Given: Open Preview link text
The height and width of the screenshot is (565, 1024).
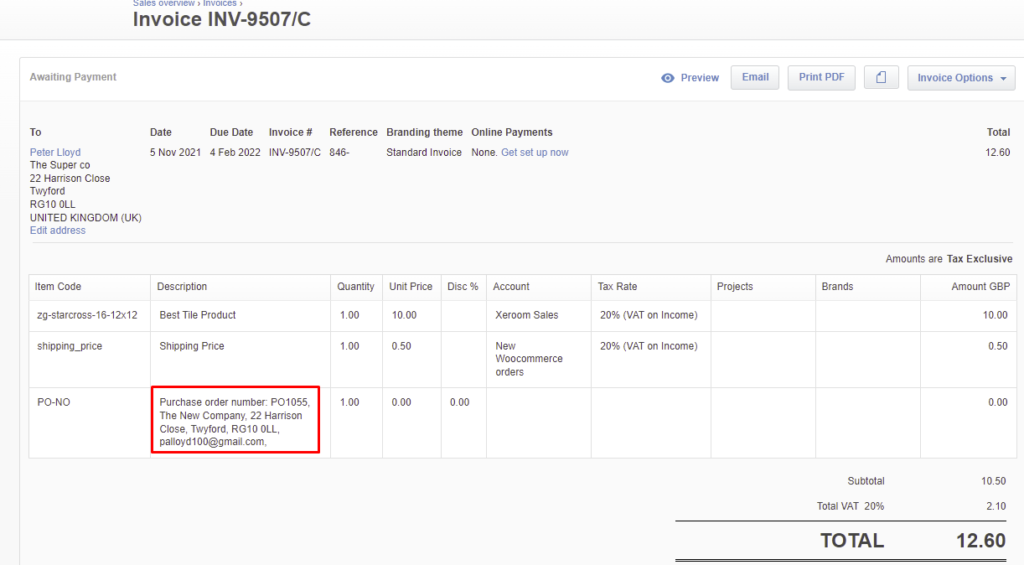Looking at the screenshot, I should pos(699,78).
